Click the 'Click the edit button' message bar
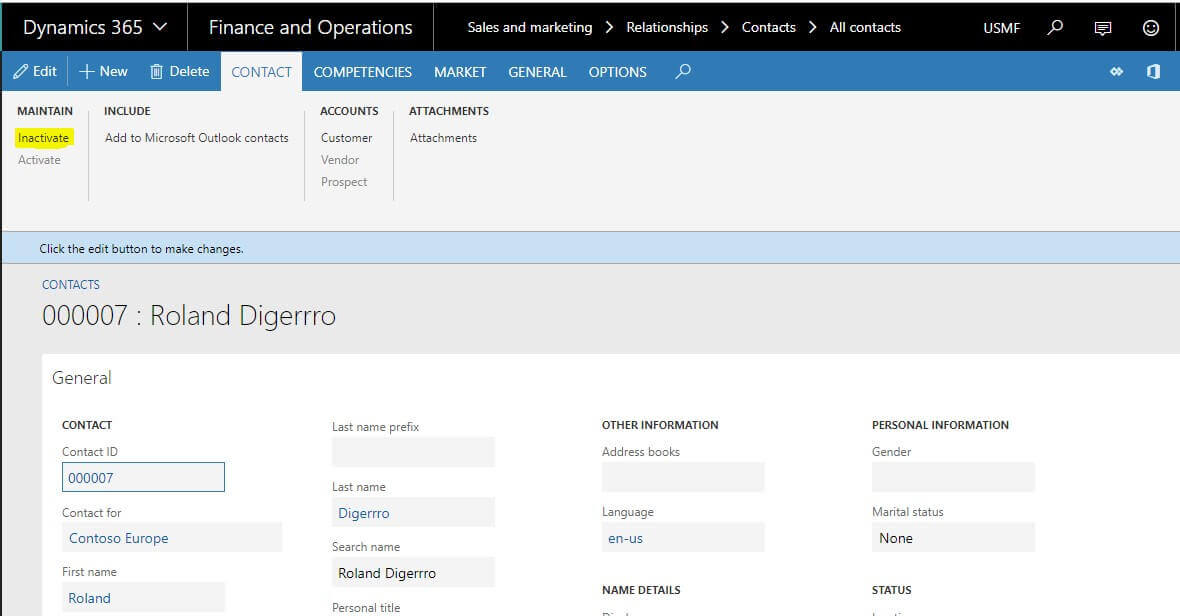This screenshot has height=616, width=1180. 591,248
